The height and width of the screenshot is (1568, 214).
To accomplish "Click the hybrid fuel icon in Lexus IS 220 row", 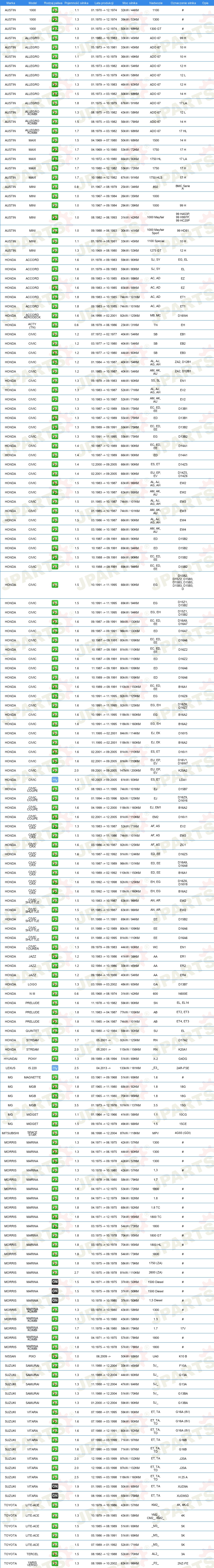I will coord(55,1068).
